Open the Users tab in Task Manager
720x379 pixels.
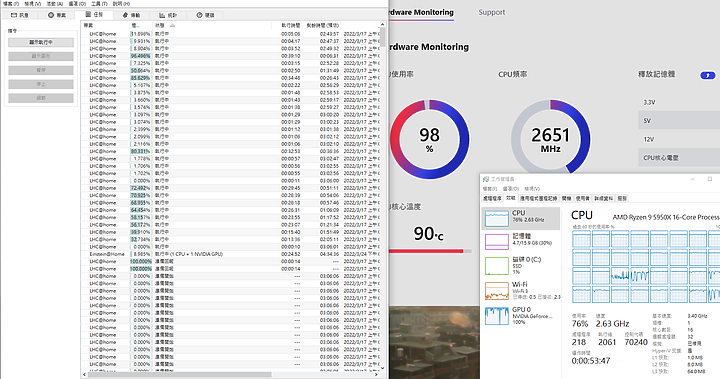pyautogui.click(x=582, y=198)
